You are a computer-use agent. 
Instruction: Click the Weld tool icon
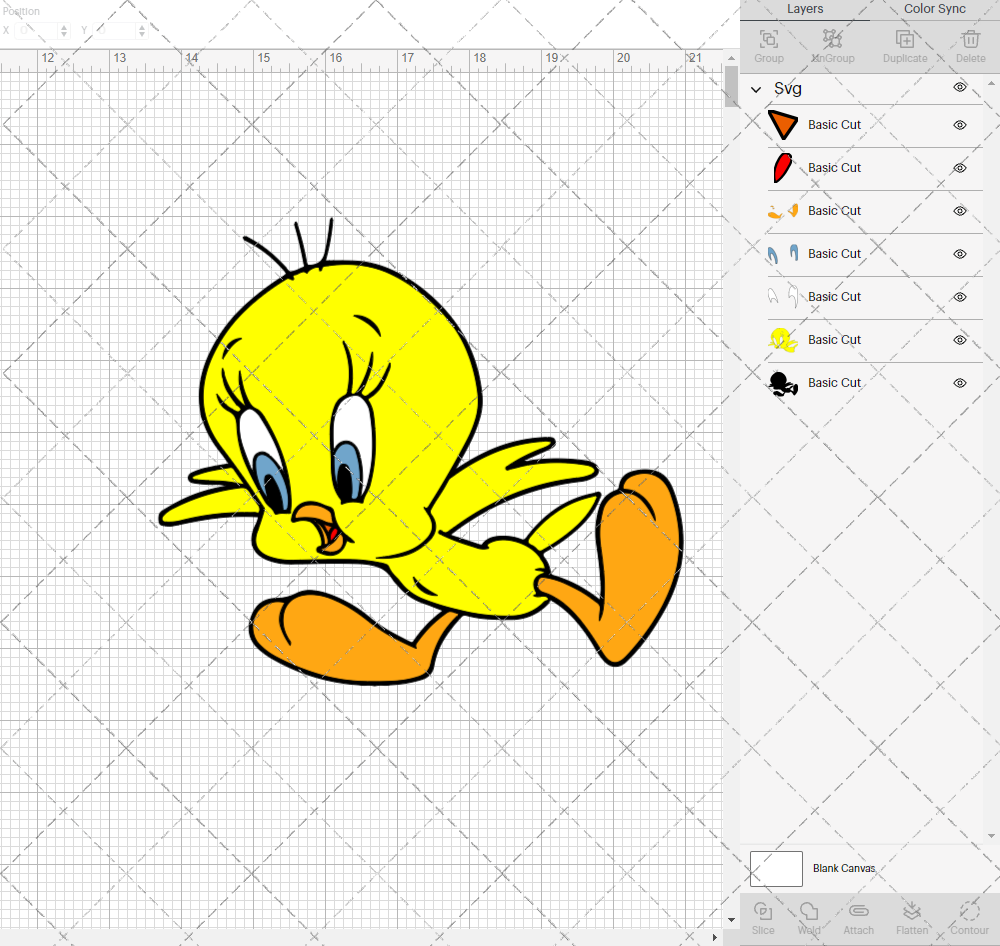[809, 911]
